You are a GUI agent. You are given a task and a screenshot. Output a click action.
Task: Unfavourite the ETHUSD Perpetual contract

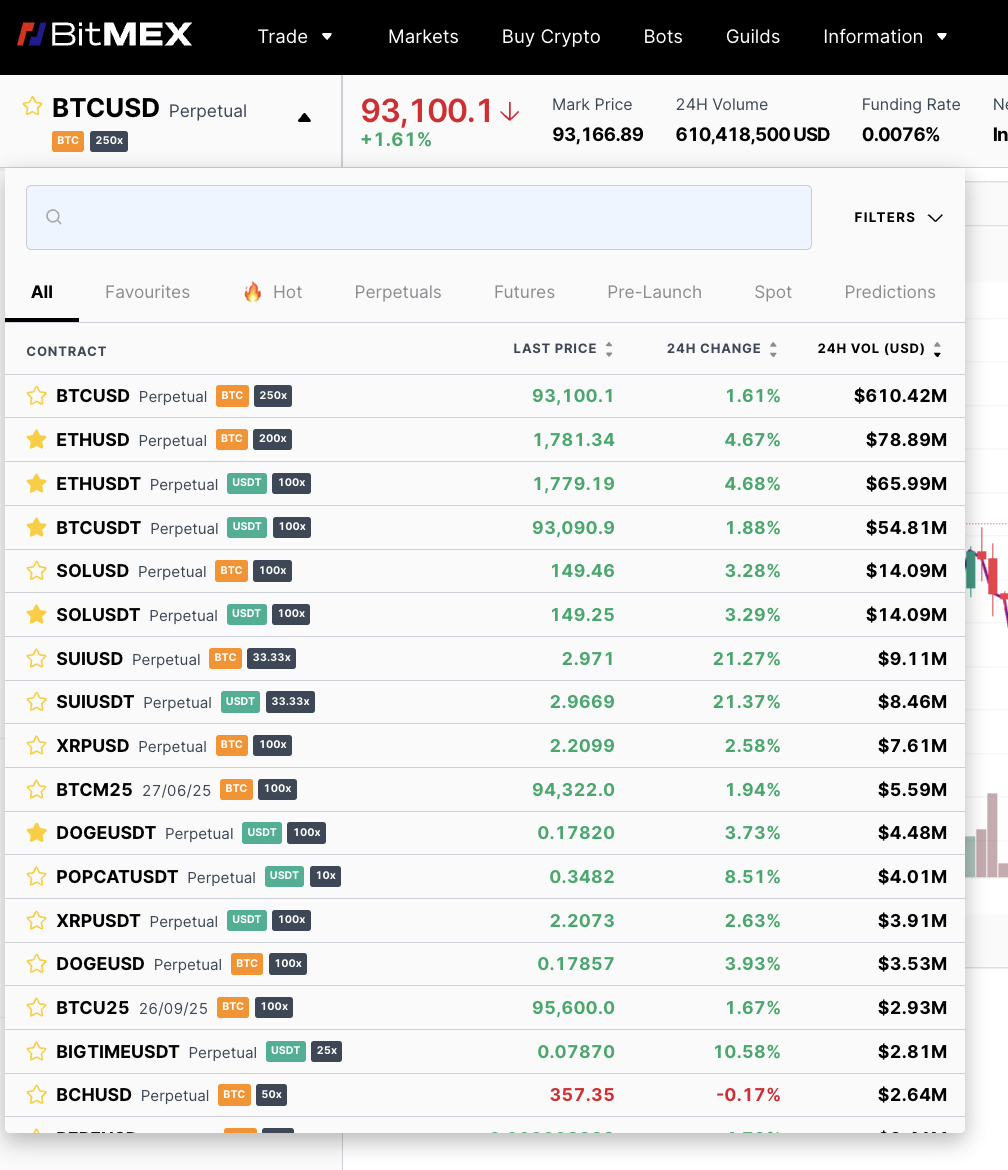click(37, 439)
